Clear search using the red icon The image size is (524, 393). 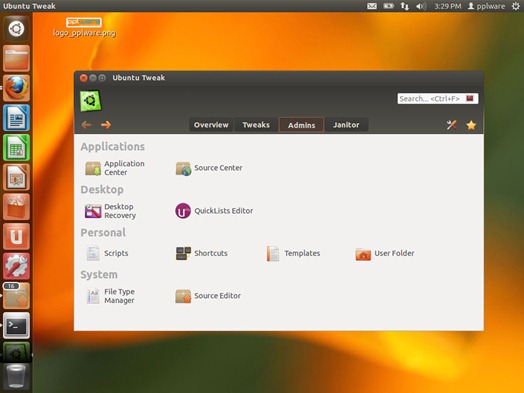tap(470, 98)
